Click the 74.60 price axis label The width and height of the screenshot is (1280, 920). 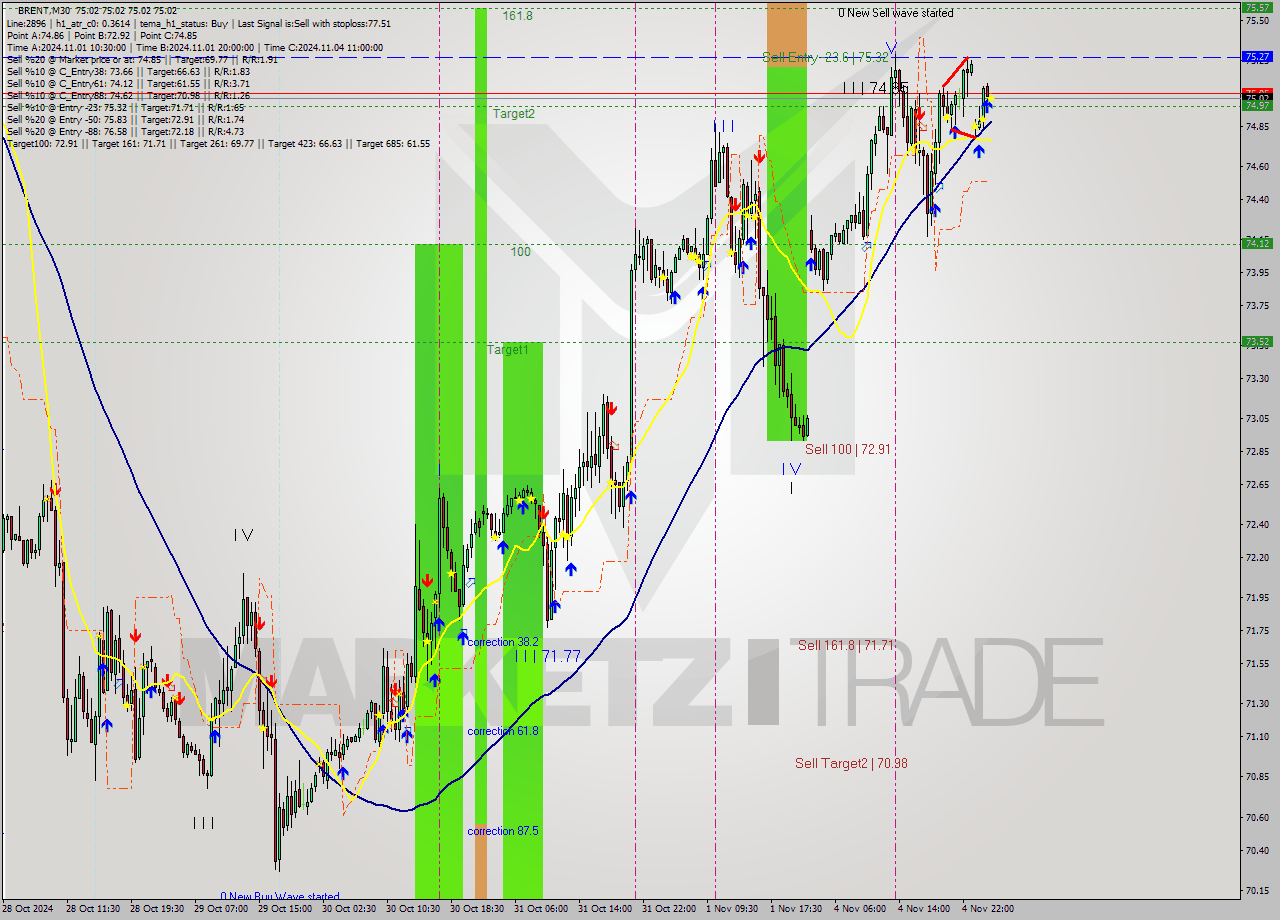click(x=1256, y=166)
